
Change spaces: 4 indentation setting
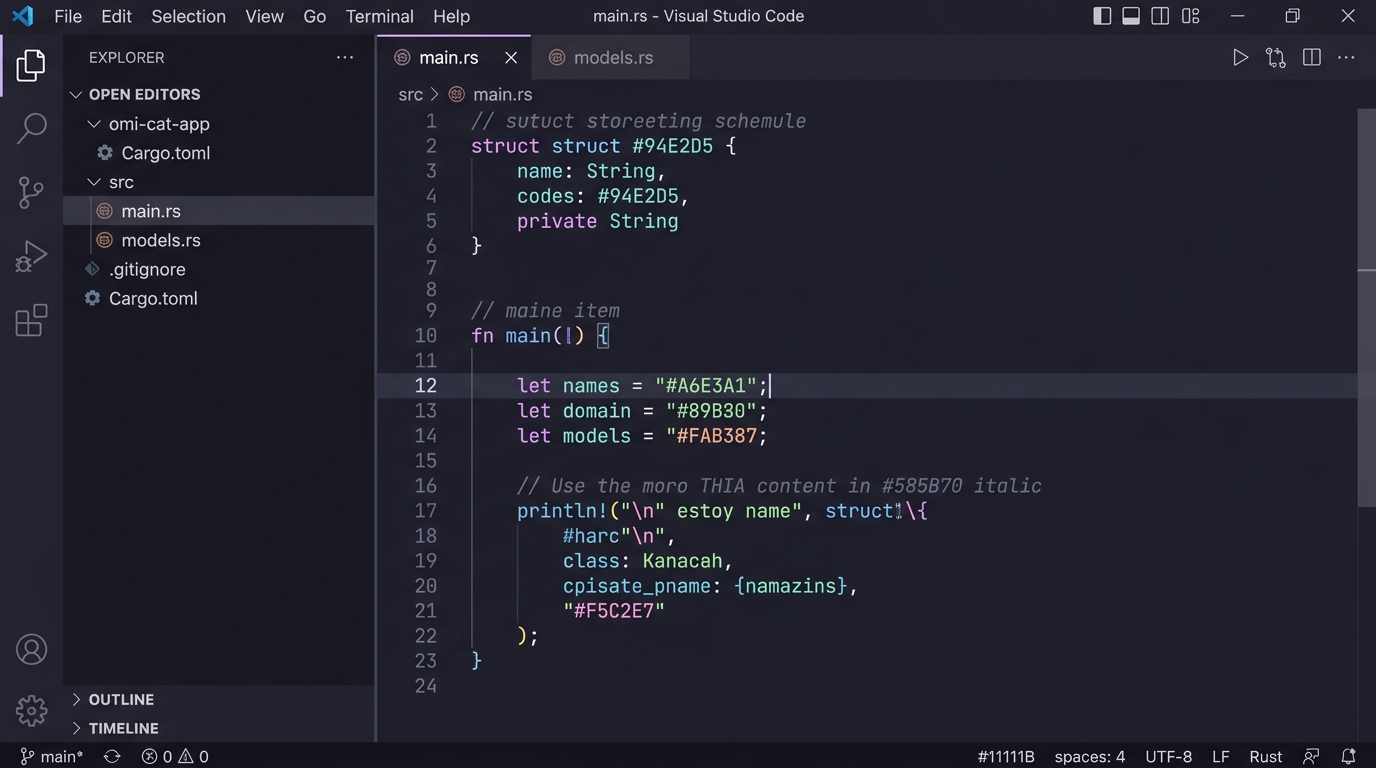click(x=1090, y=757)
